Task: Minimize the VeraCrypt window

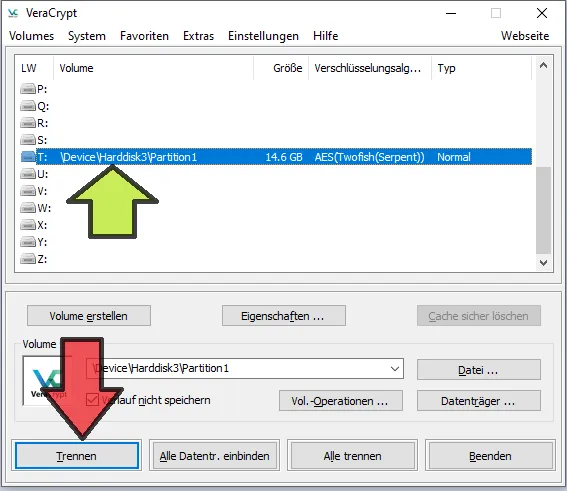Action: pyautogui.click(x=451, y=13)
